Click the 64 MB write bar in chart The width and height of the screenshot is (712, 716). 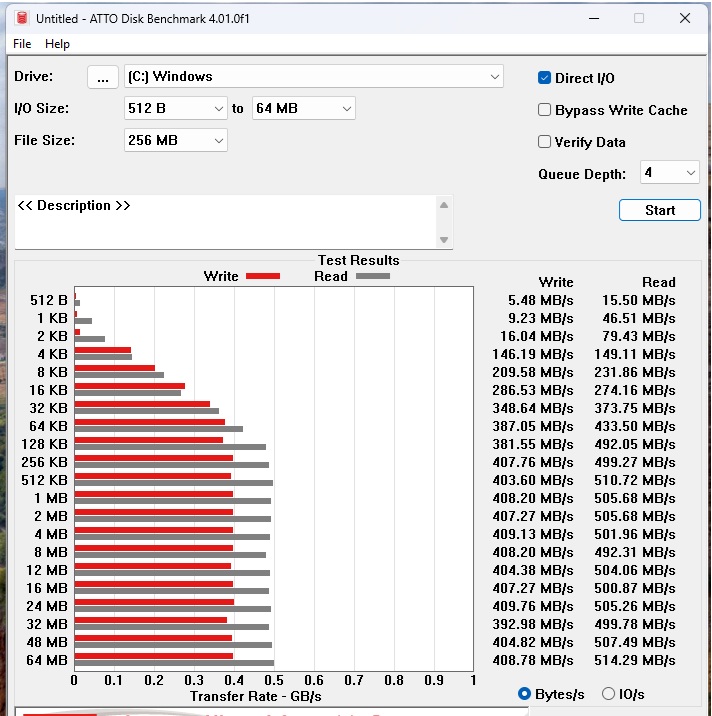click(x=154, y=656)
